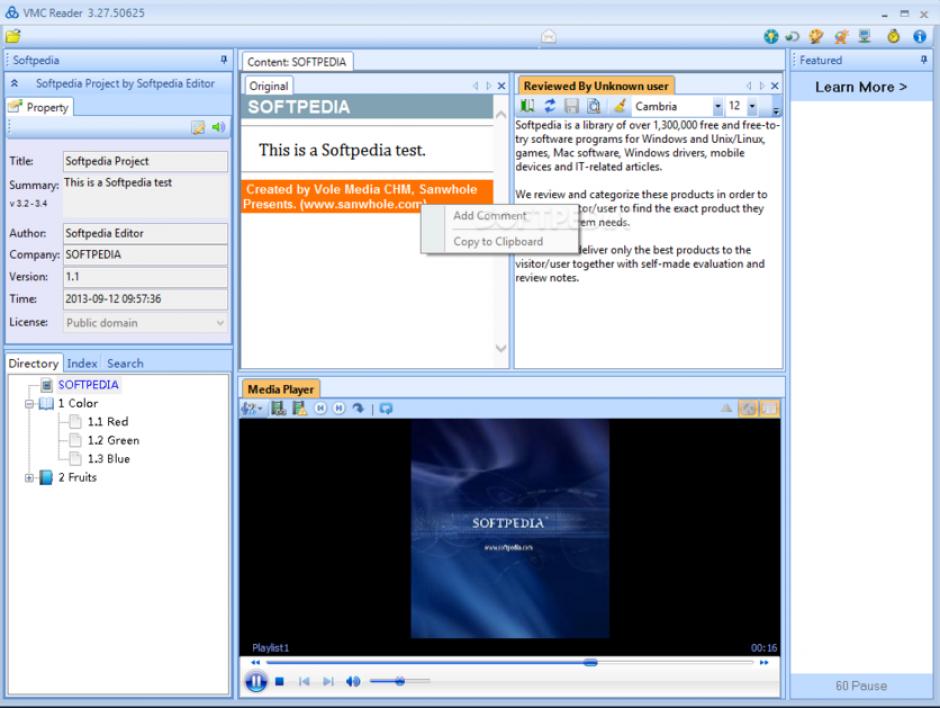940x708 pixels.
Task: Click the Company field SOFTPEDIA
Action: (x=145, y=255)
